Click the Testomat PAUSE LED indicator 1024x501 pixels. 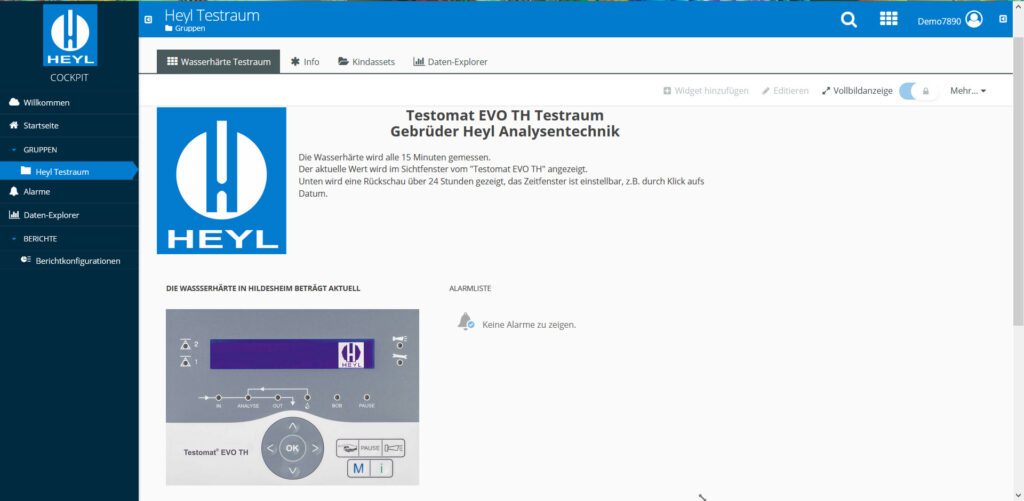(366, 396)
